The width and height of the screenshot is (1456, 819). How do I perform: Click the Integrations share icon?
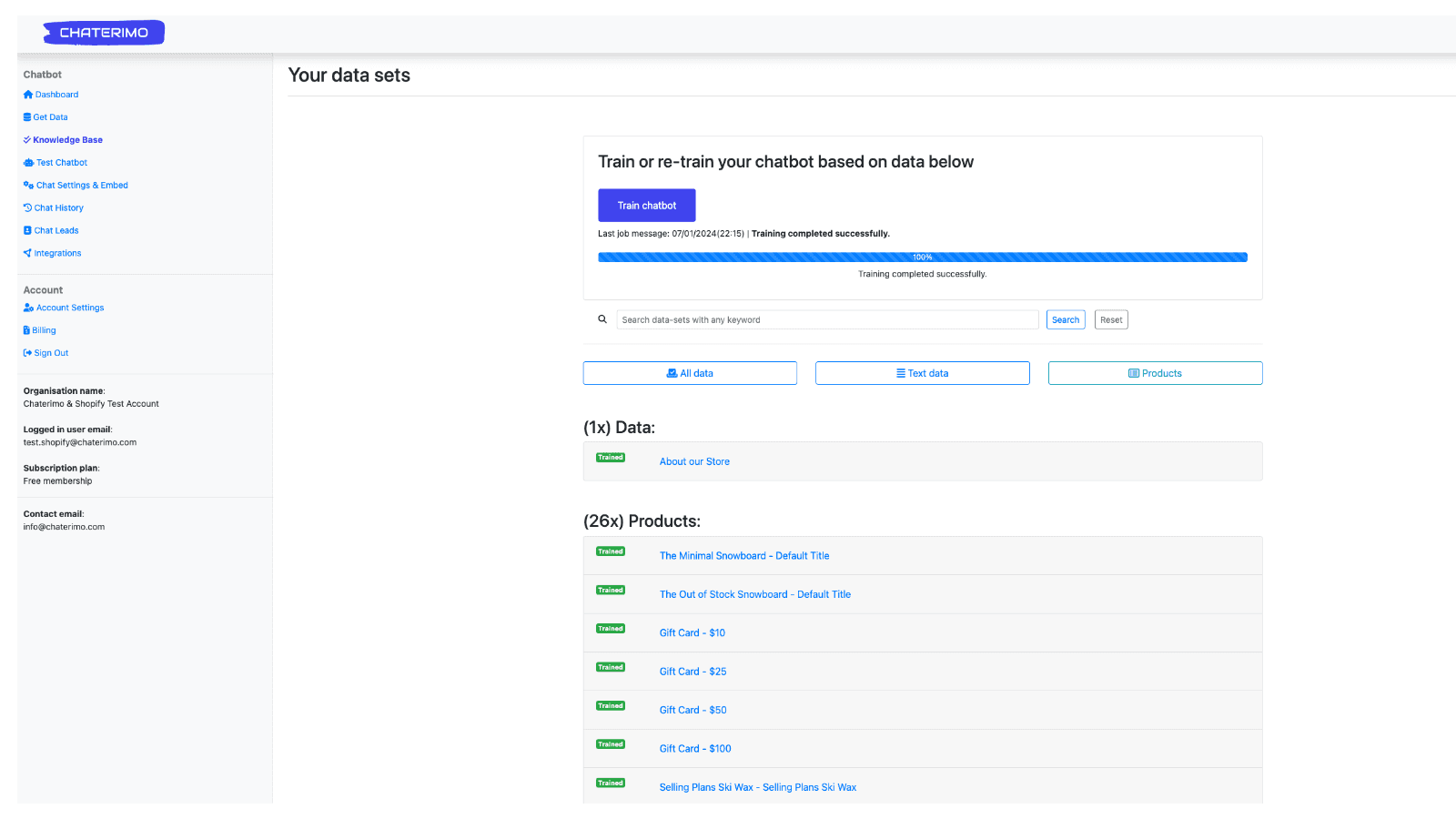pos(27,254)
